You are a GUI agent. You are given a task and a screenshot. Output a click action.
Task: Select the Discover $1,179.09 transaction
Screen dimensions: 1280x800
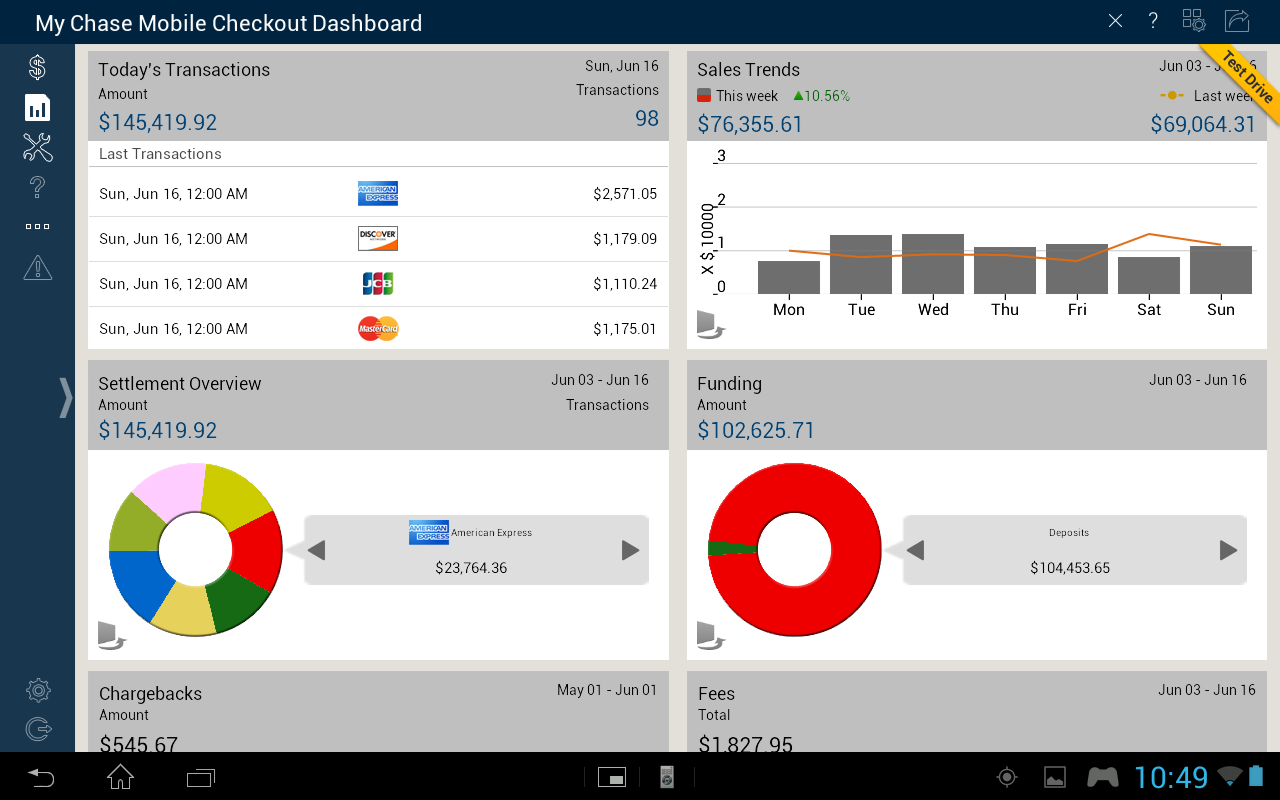[378, 239]
